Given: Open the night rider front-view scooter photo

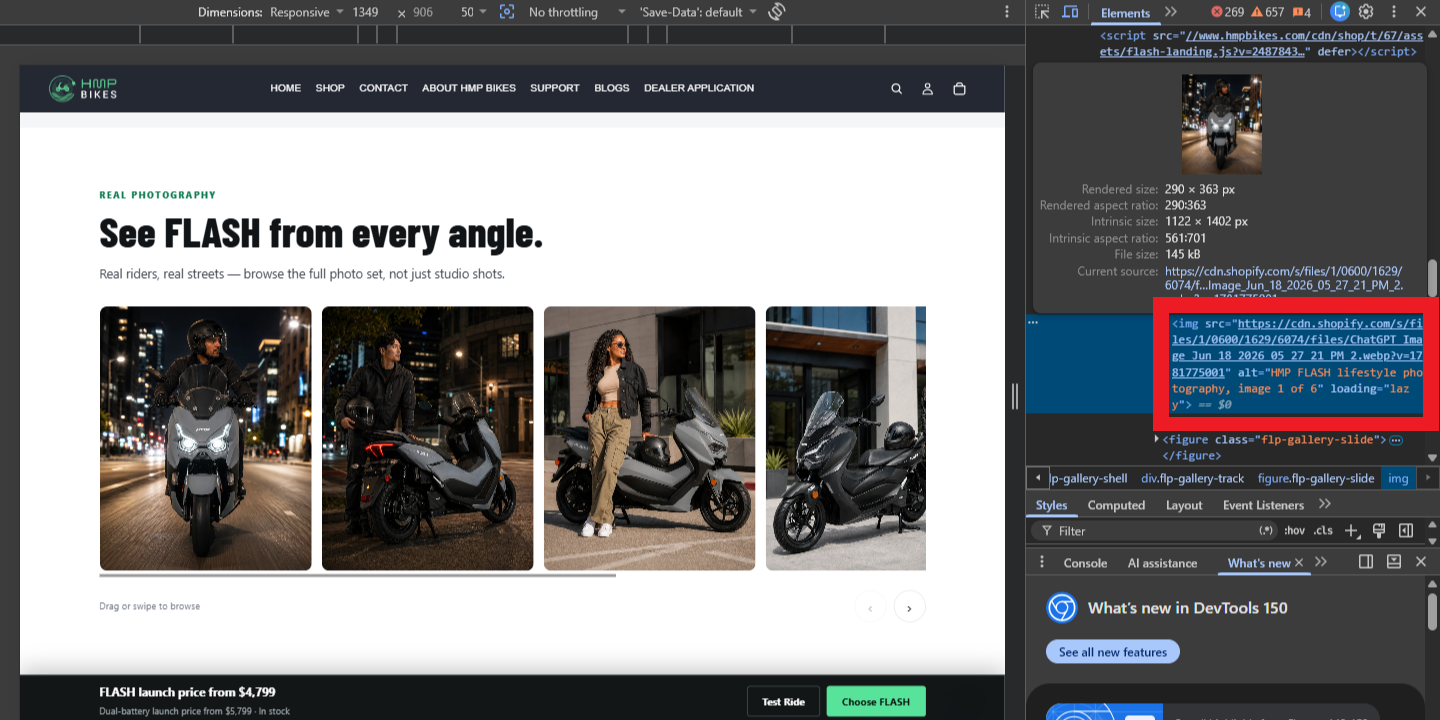Looking at the screenshot, I should tap(205, 438).
